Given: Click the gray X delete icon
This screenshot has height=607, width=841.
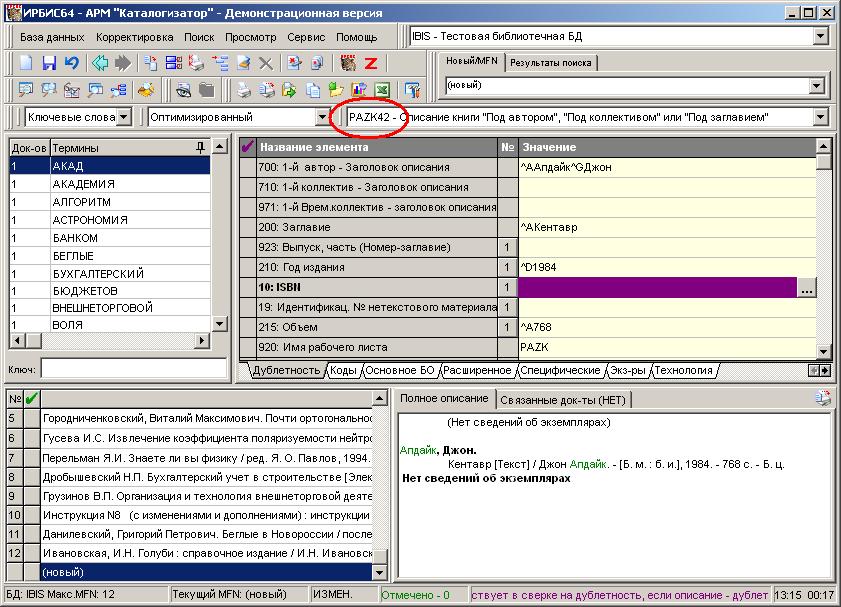Looking at the screenshot, I should click(266, 63).
